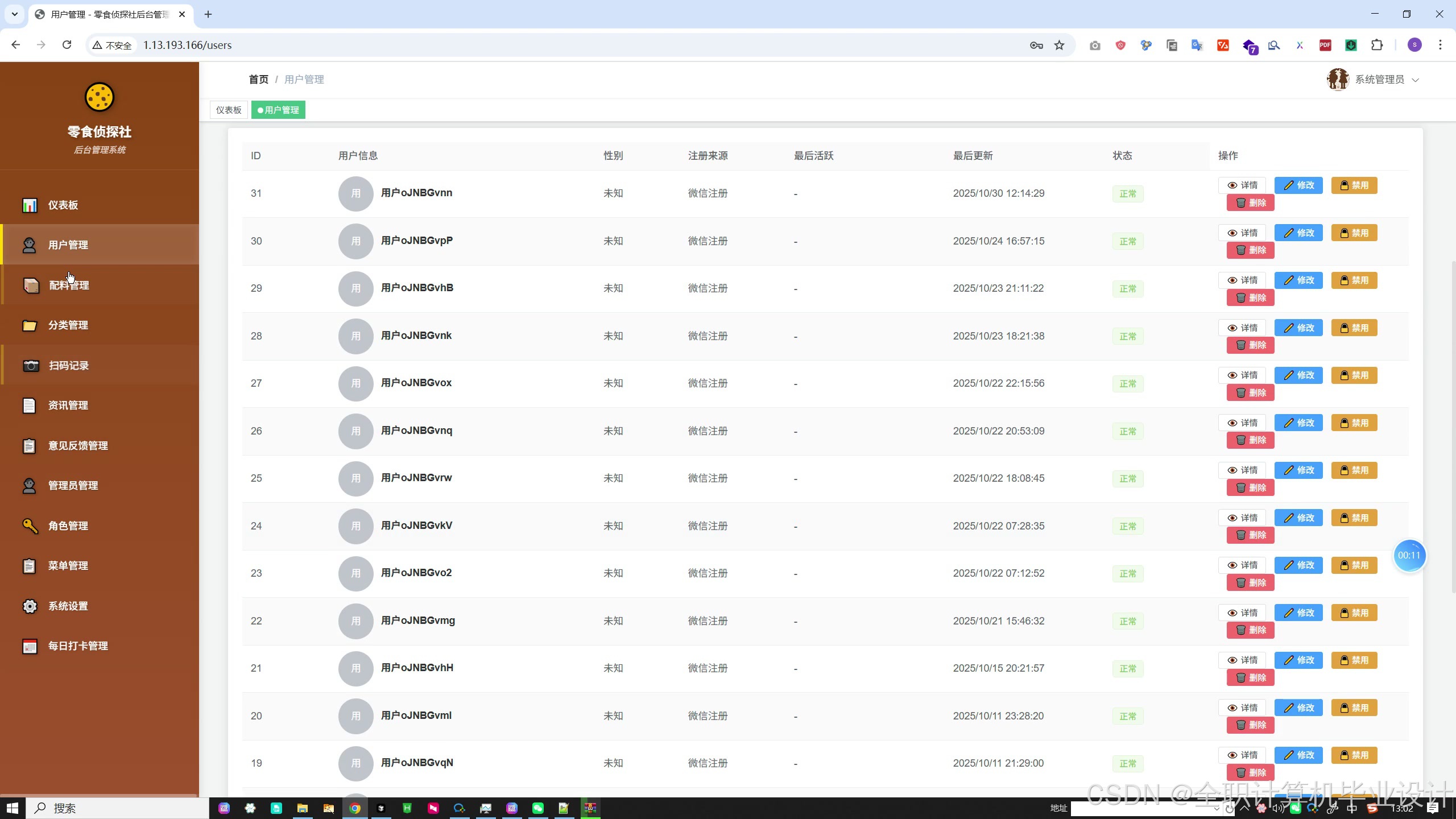Disable user 31 with 禁用 button
Image resolution: width=1456 pixels, height=819 pixels.
pos(1354,185)
